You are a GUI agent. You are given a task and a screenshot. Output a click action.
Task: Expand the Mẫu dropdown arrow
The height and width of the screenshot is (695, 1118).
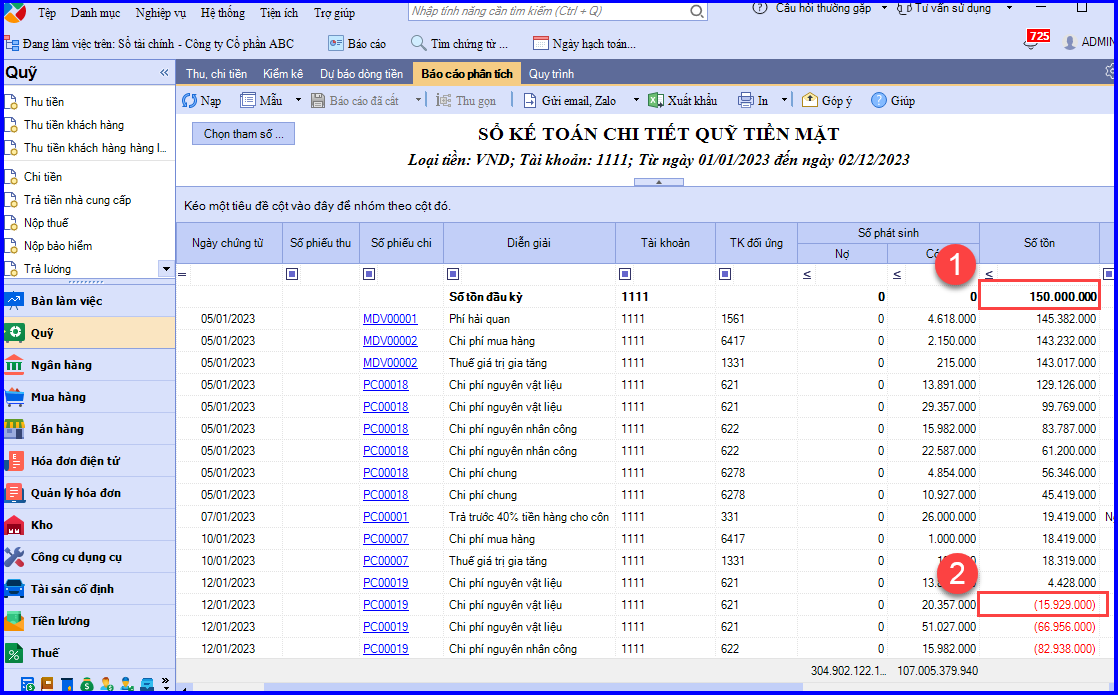tap(298, 101)
